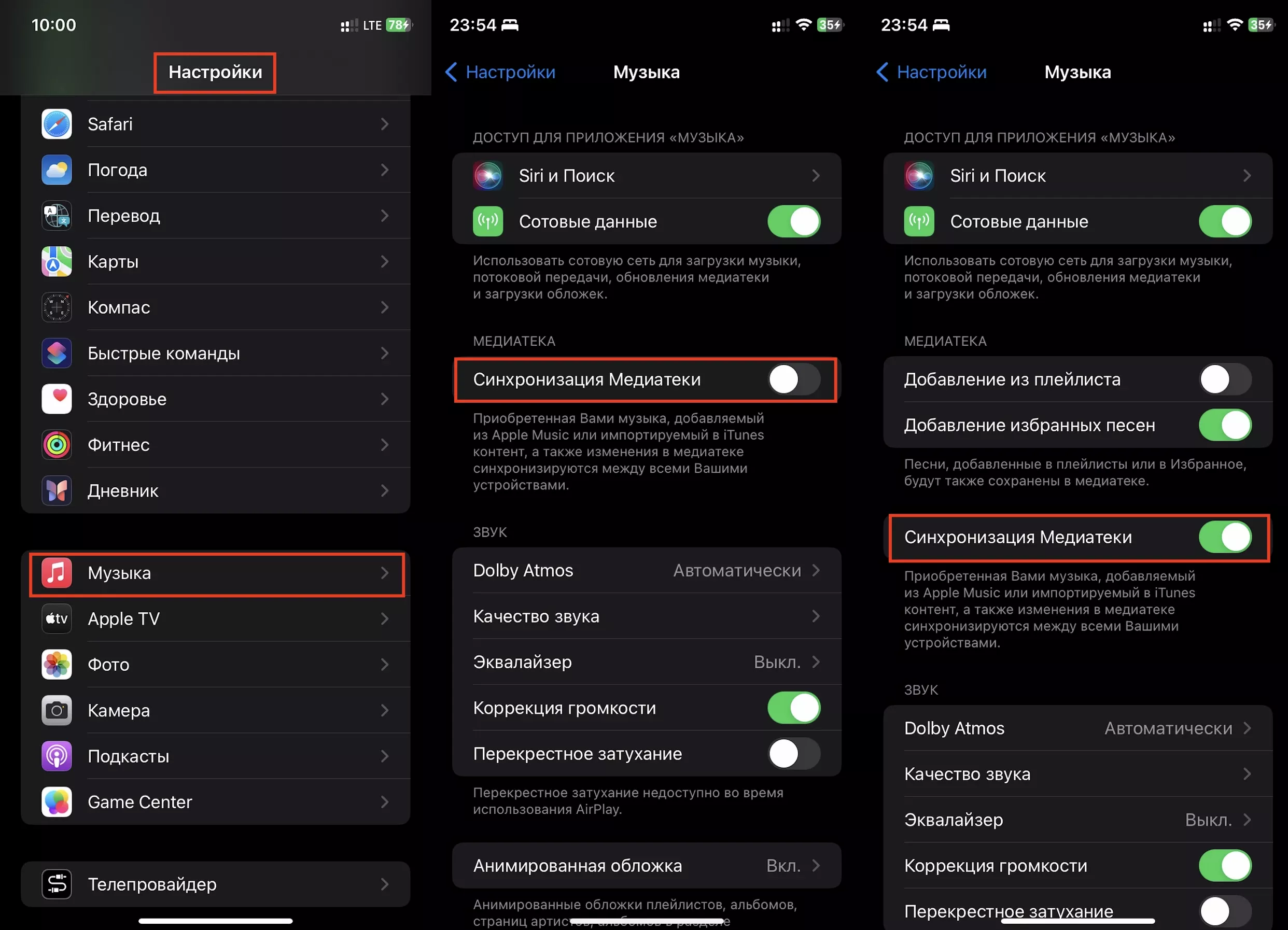Viewport: 1288px width, 930px height.
Task: Select the Быстрые команды shortcuts icon
Action: pyautogui.click(x=56, y=353)
